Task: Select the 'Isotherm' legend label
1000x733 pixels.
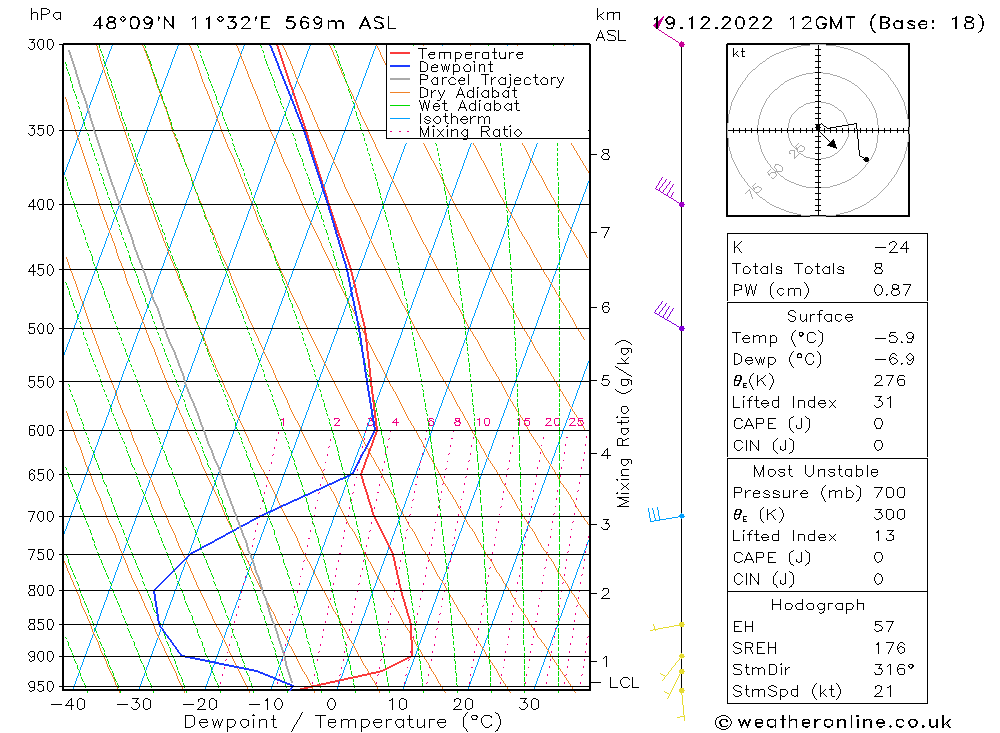Action: [x=455, y=119]
